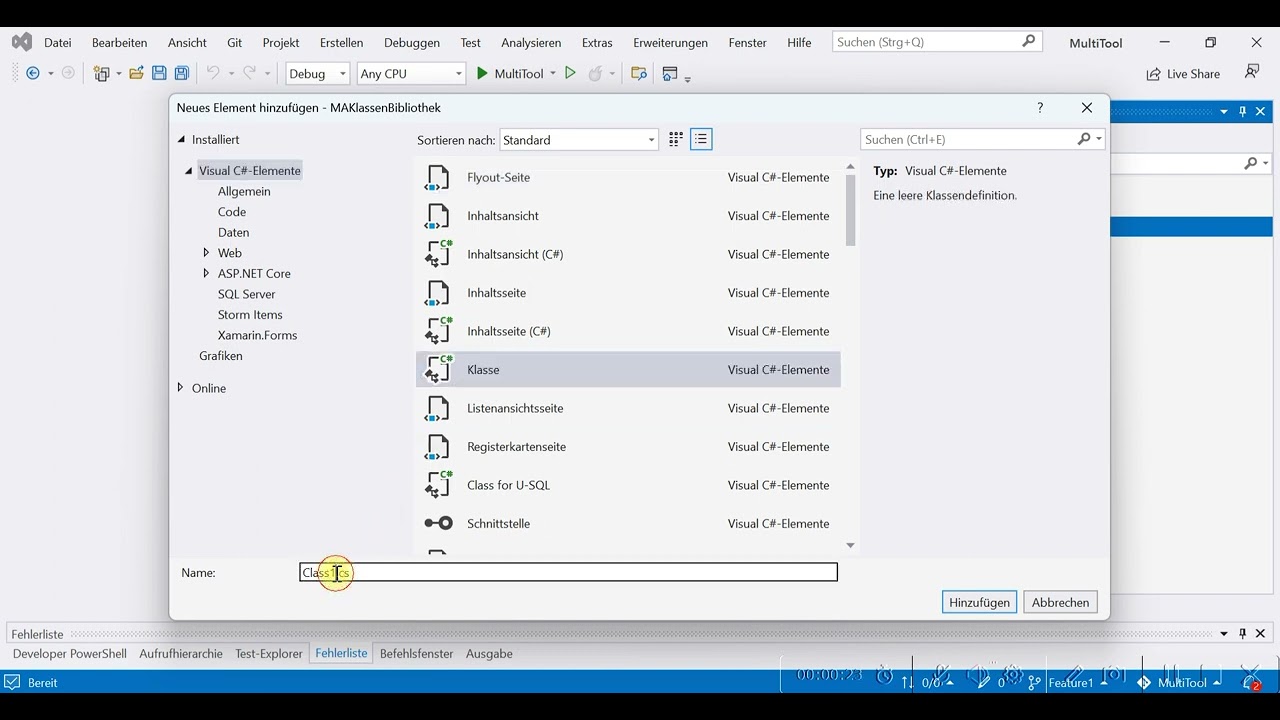Click the Bereit status icon
This screenshot has width=1280, height=720.
(x=12, y=682)
